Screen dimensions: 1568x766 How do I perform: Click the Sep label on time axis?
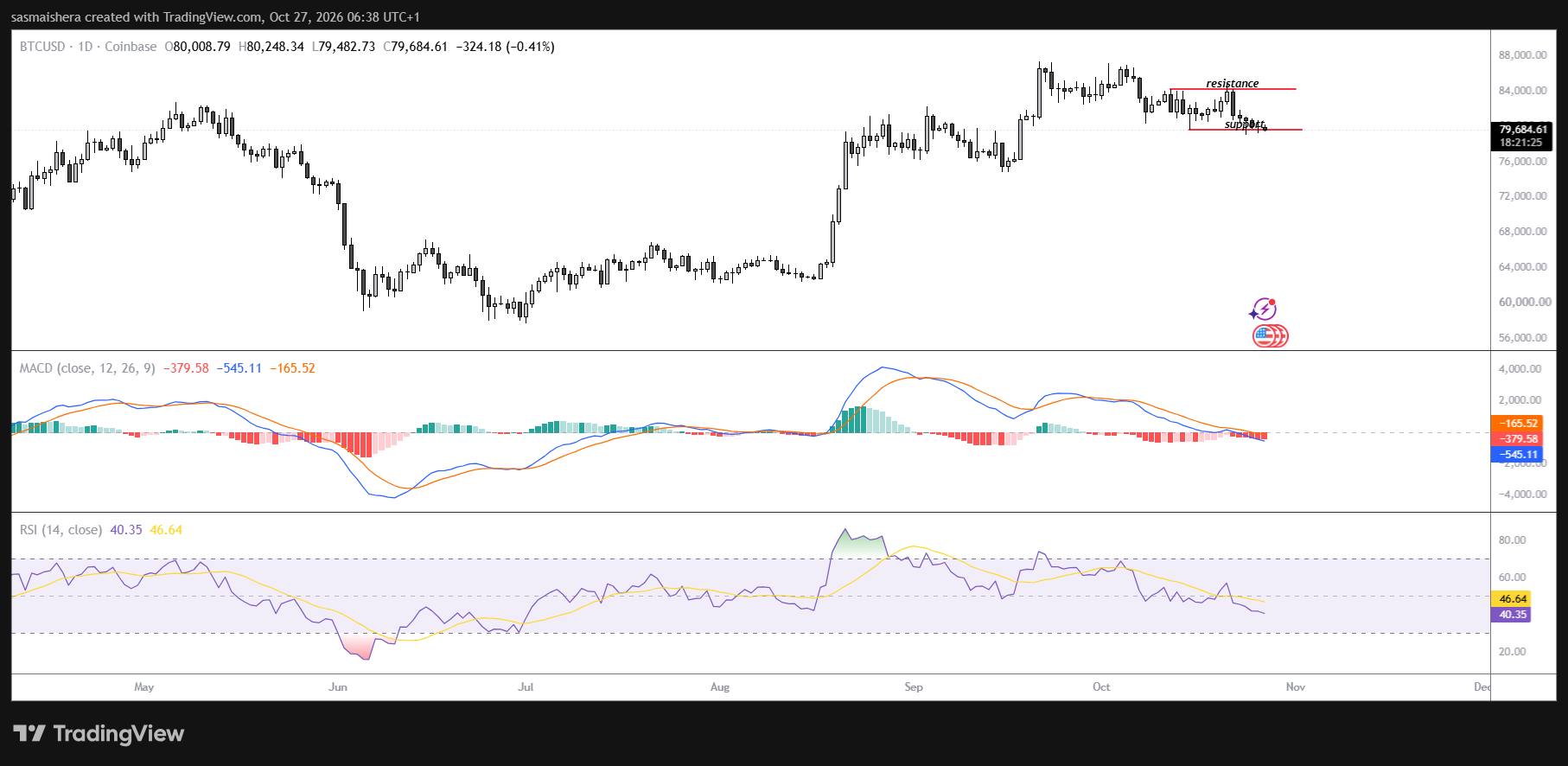(914, 687)
